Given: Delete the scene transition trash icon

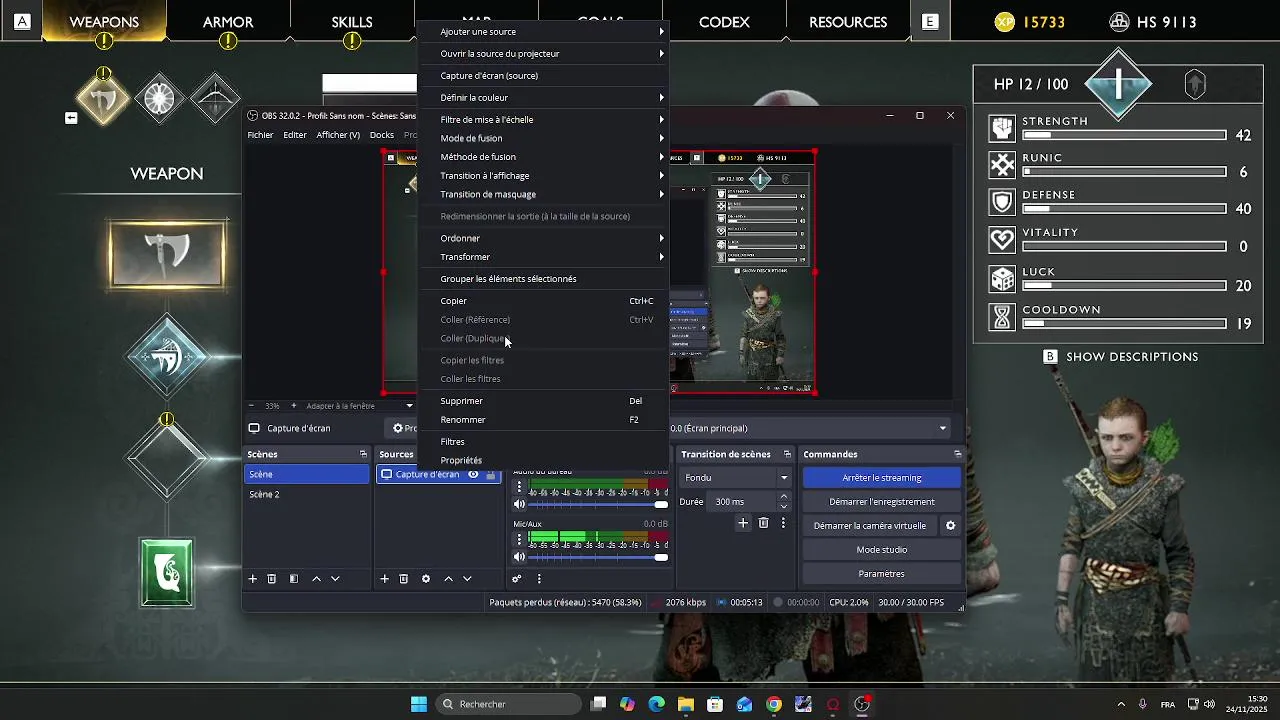Looking at the screenshot, I should tap(763, 523).
